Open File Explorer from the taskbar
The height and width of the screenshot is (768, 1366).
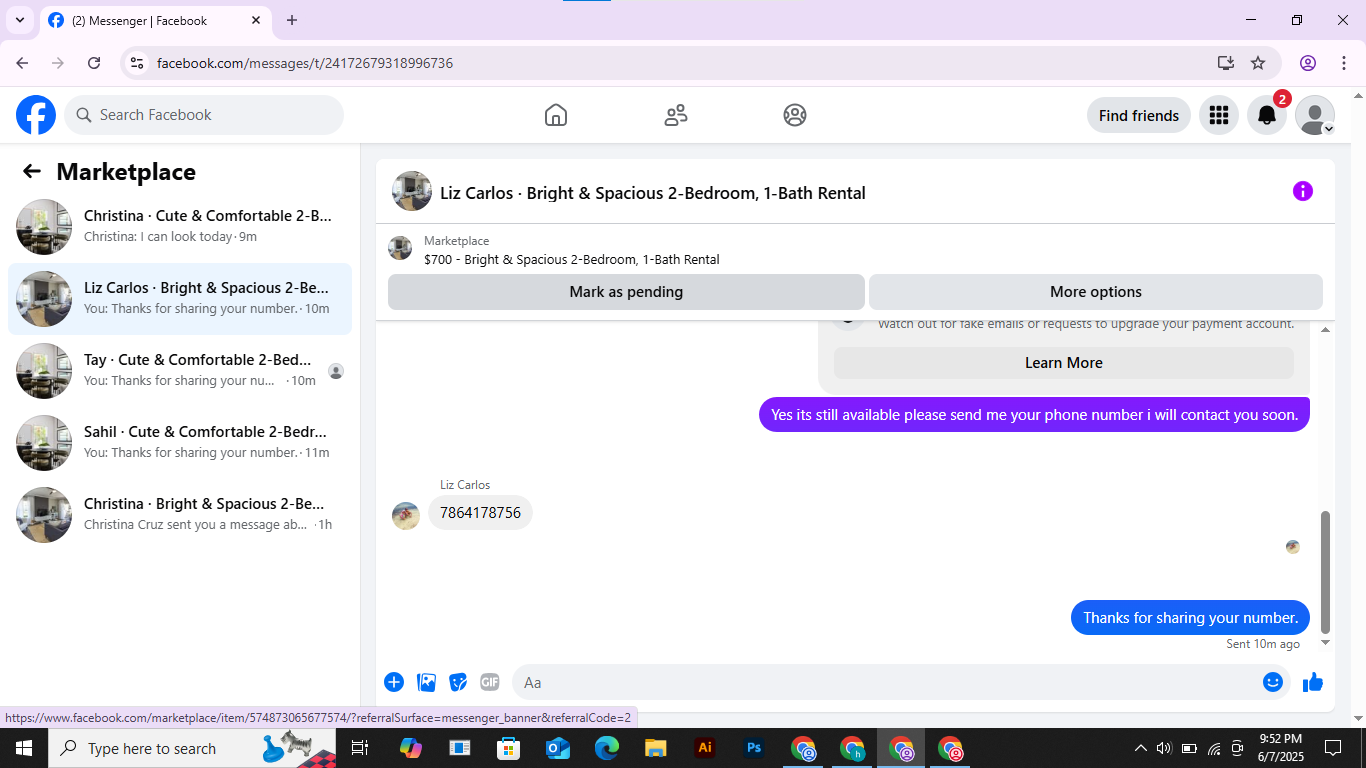coord(656,748)
